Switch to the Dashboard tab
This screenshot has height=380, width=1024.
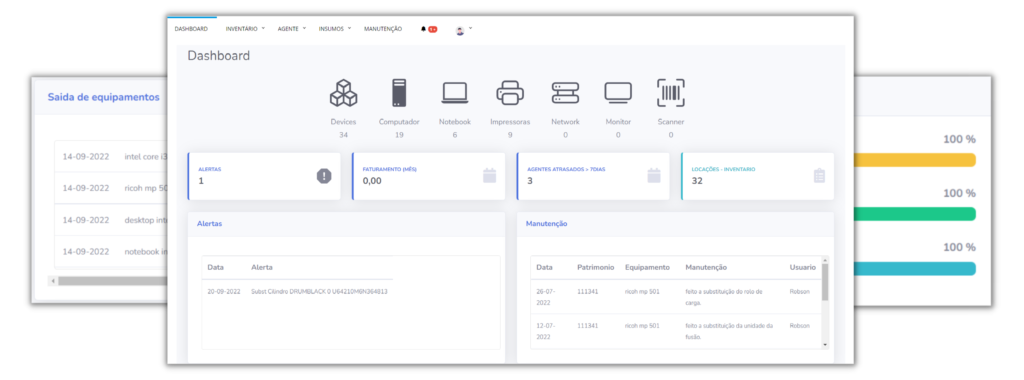(191, 29)
